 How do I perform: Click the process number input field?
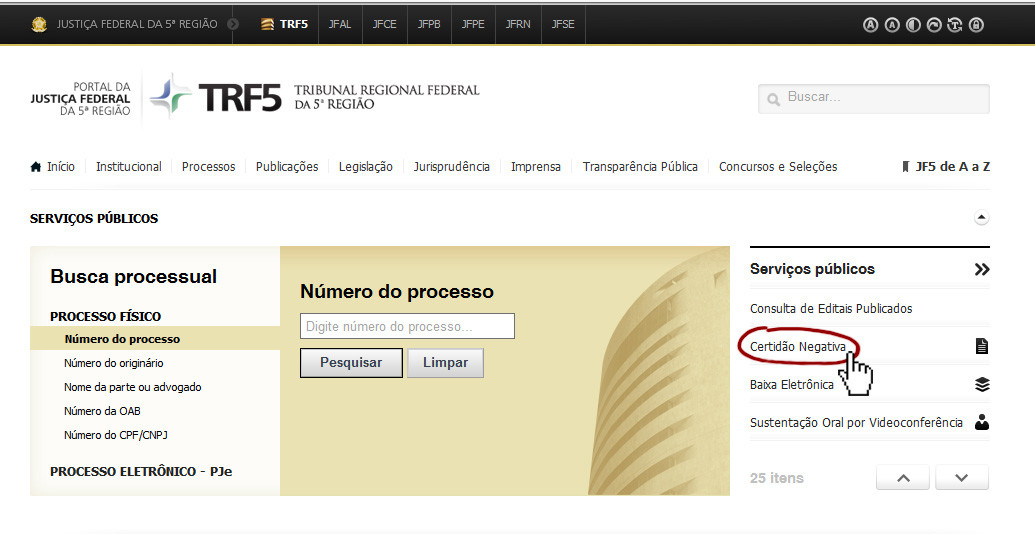[407, 326]
